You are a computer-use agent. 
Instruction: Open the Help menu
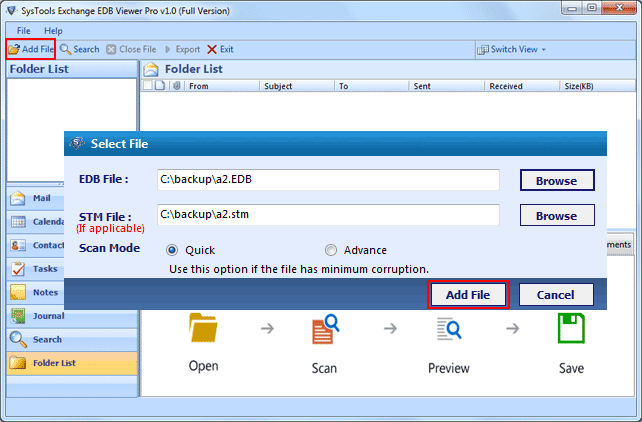pos(53,31)
